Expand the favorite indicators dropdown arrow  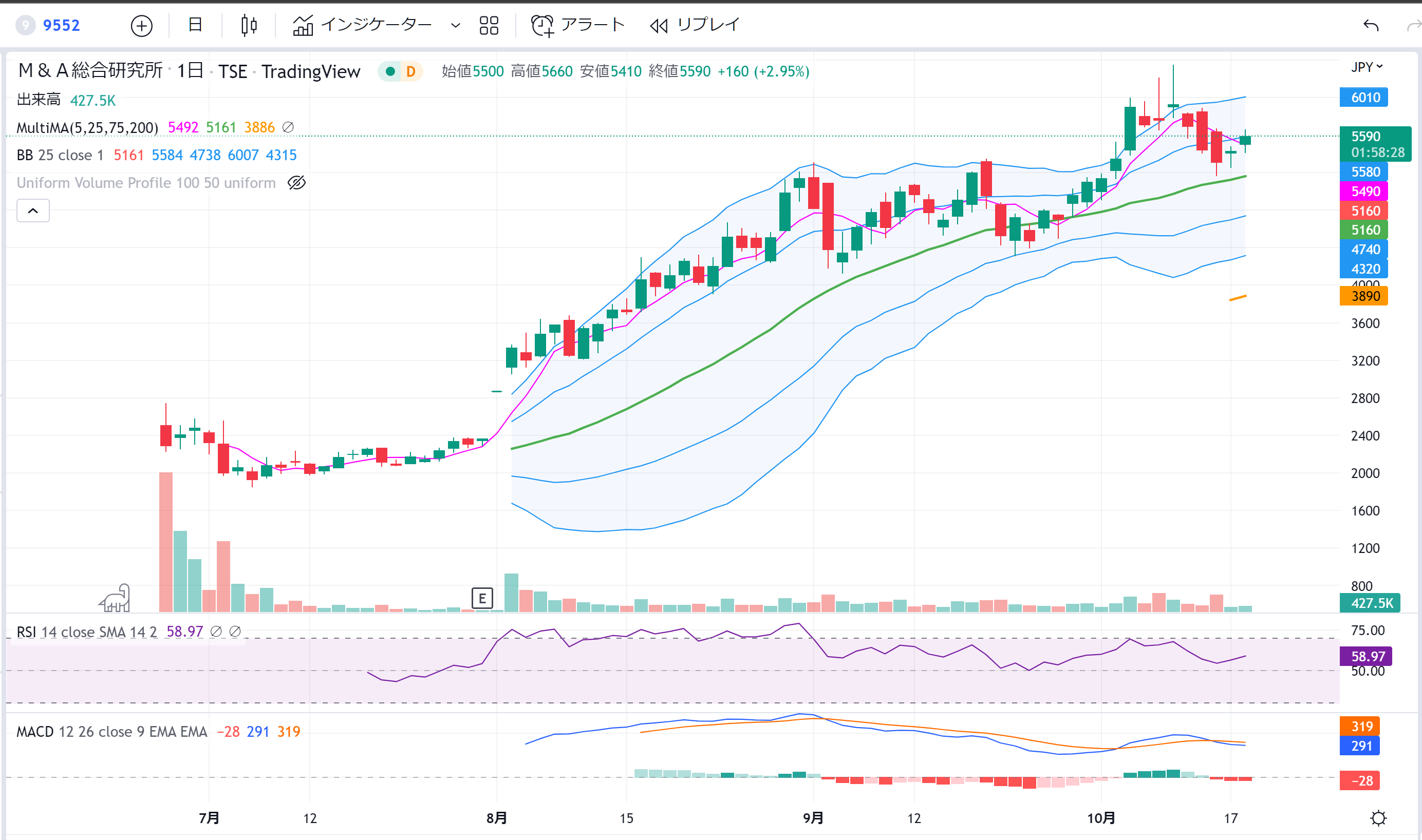[455, 26]
